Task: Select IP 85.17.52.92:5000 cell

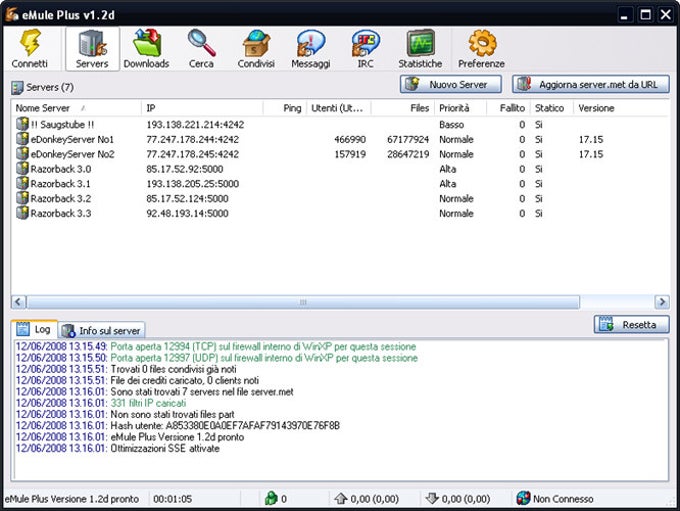Action: click(x=185, y=169)
